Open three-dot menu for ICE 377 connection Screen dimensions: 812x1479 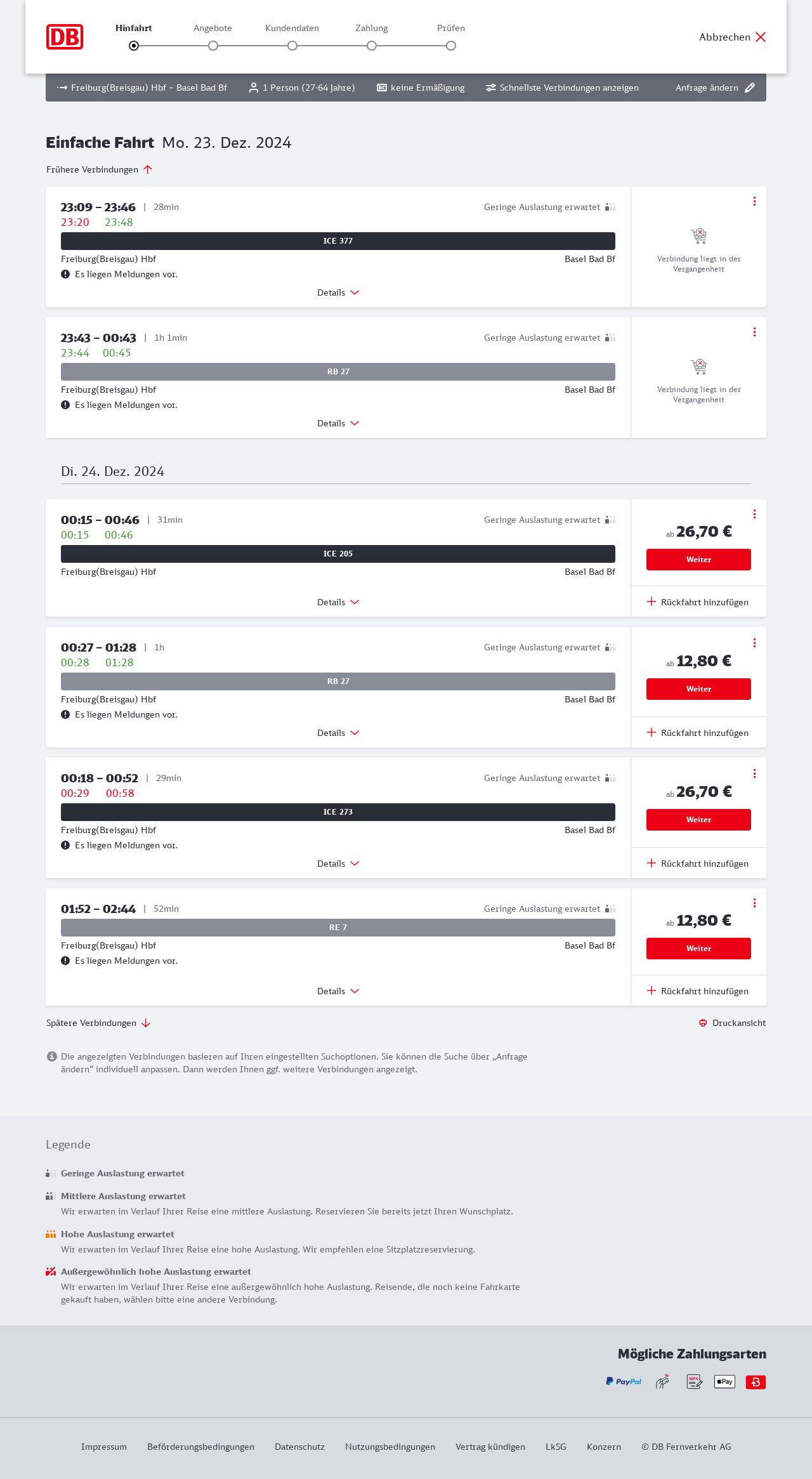click(x=754, y=201)
